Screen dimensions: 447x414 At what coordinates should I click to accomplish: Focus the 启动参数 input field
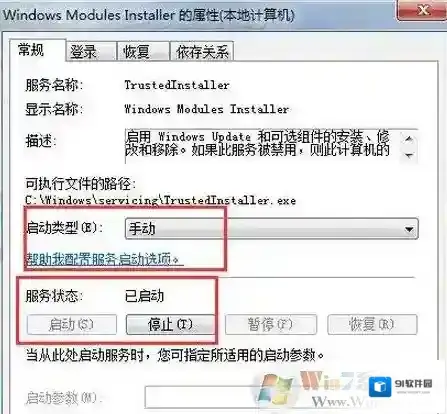[x=281, y=397]
